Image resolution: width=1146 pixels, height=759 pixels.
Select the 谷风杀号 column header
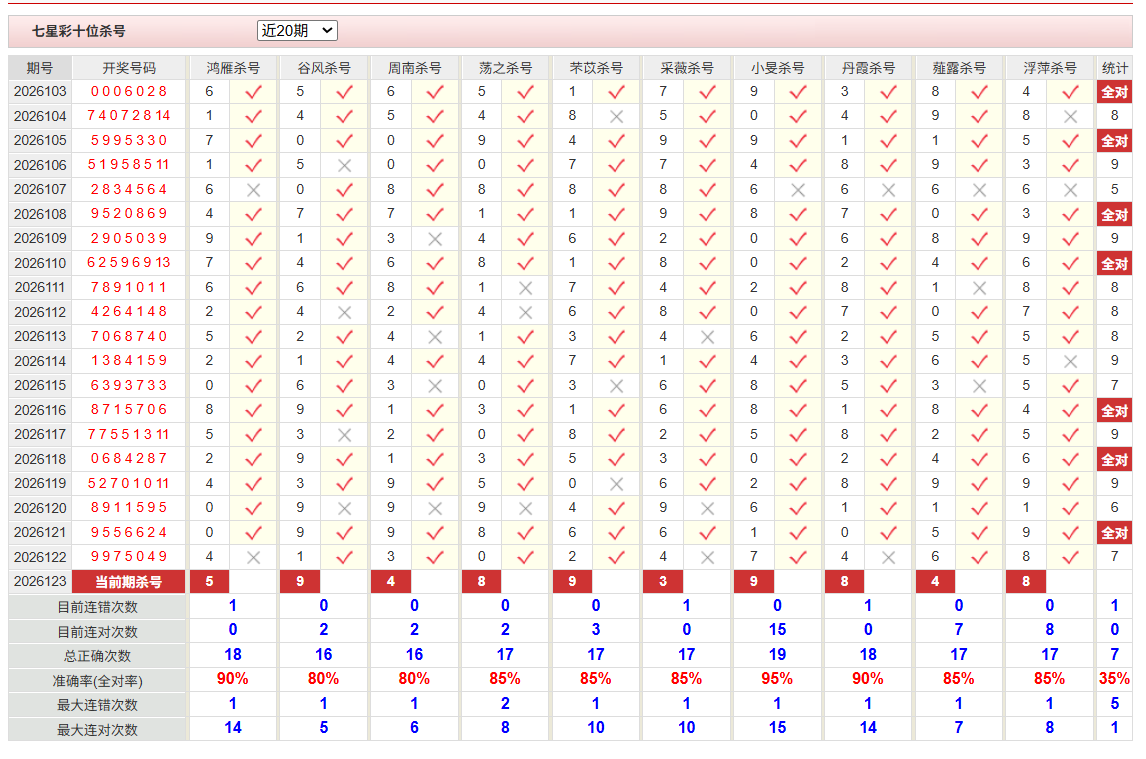[x=324, y=68]
